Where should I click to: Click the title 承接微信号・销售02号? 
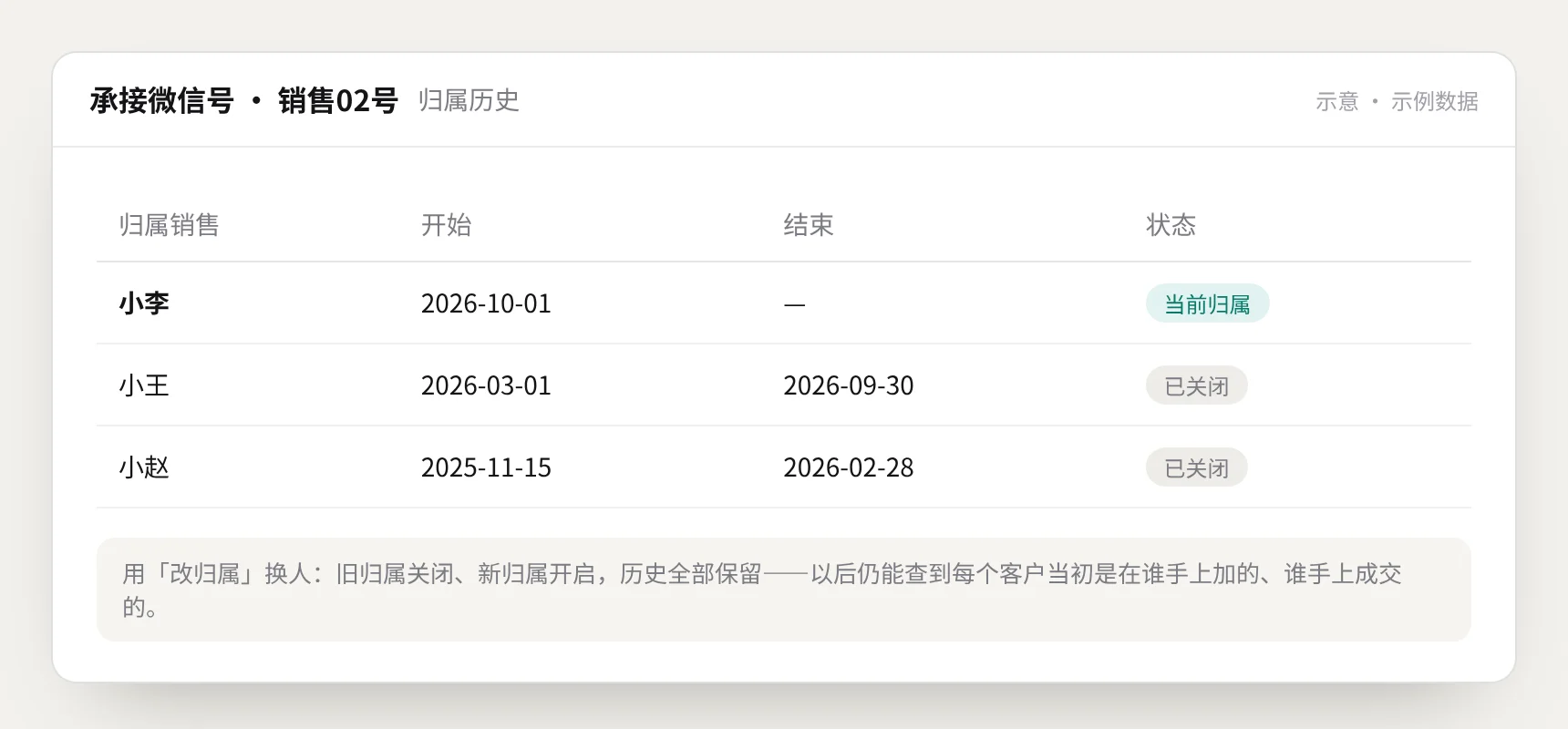pos(243,100)
